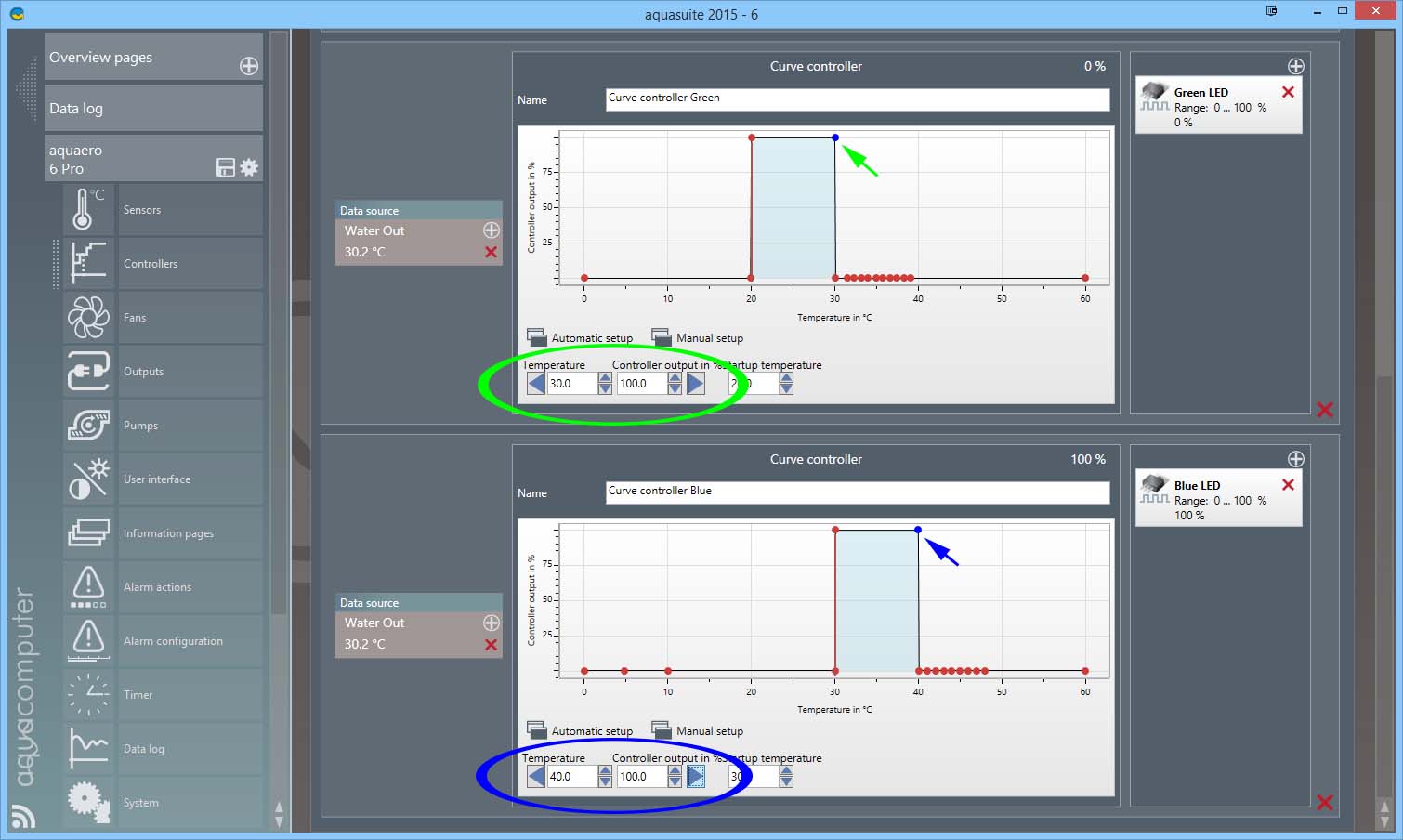1403x840 pixels.
Task: Open the Data log header below Overview pages
Action: pyautogui.click(x=153, y=108)
